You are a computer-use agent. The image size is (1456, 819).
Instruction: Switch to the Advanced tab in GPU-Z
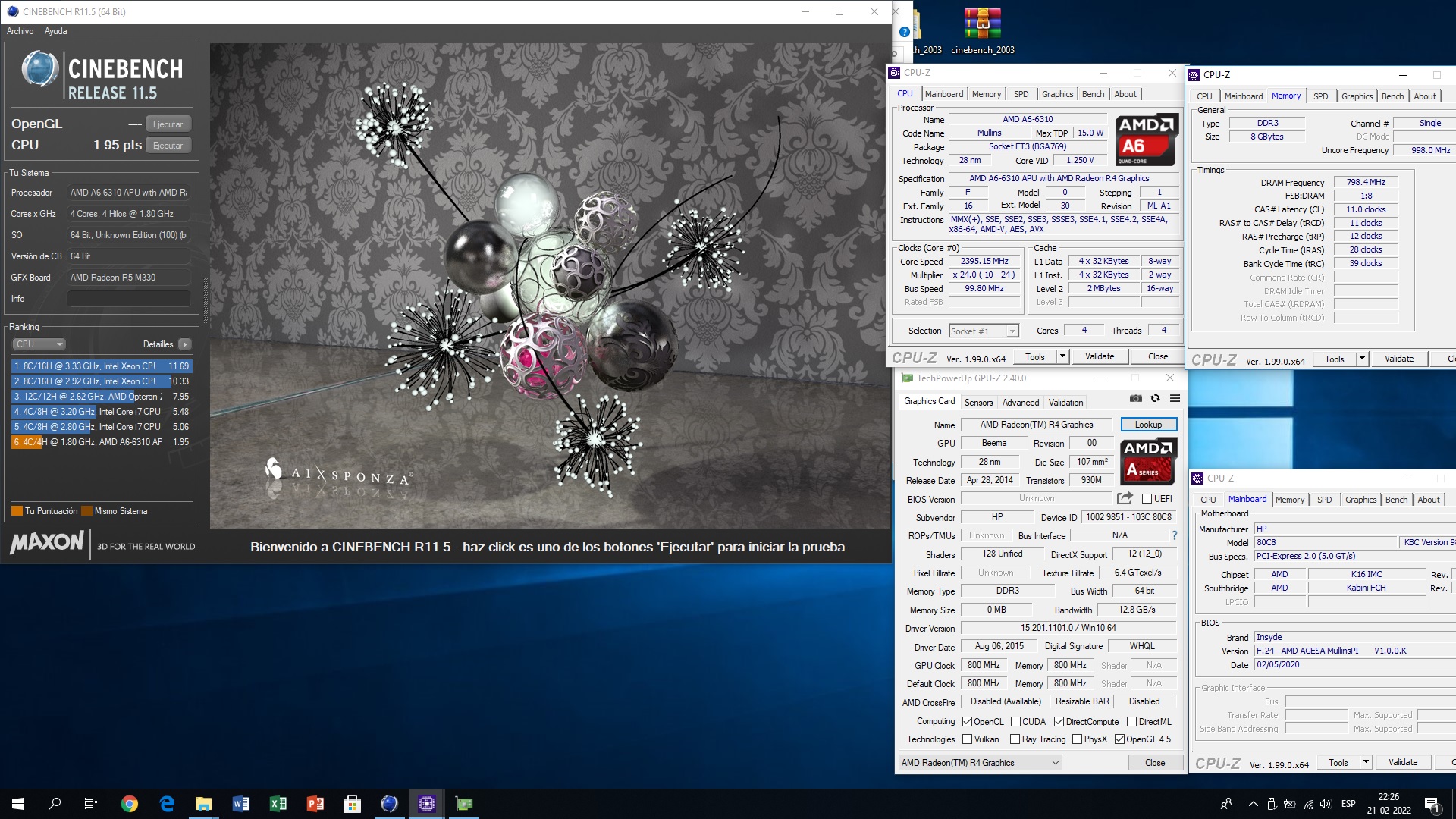(x=1021, y=403)
